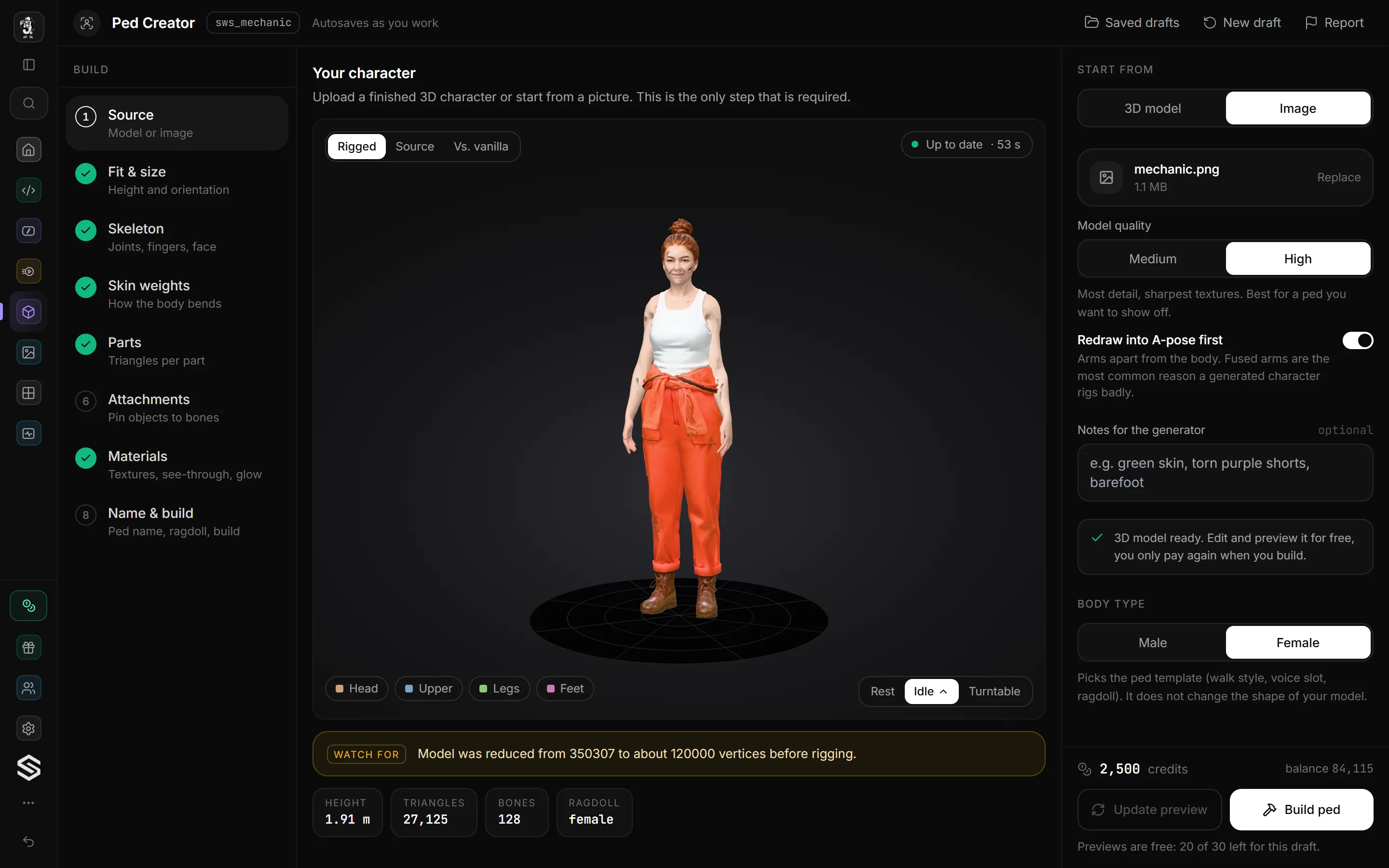Click the Notes for the generator field
This screenshot has width=1389, height=868.
click(x=1225, y=473)
